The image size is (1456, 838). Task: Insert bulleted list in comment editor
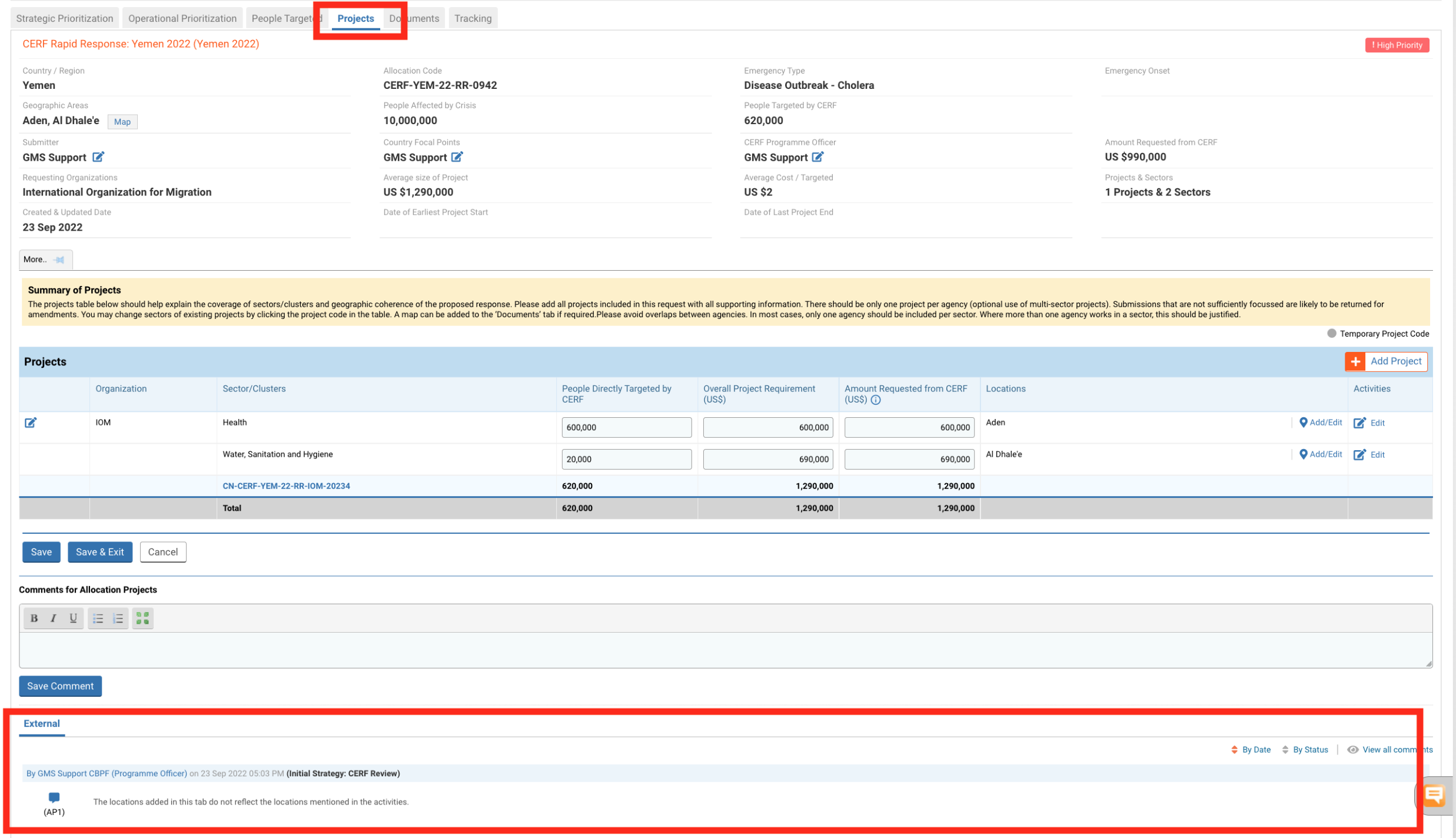(x=98, y=618)
